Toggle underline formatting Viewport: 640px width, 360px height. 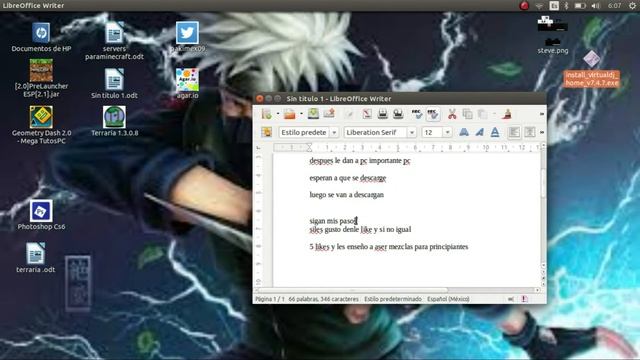pyautogui.click(x=495, y=132)
